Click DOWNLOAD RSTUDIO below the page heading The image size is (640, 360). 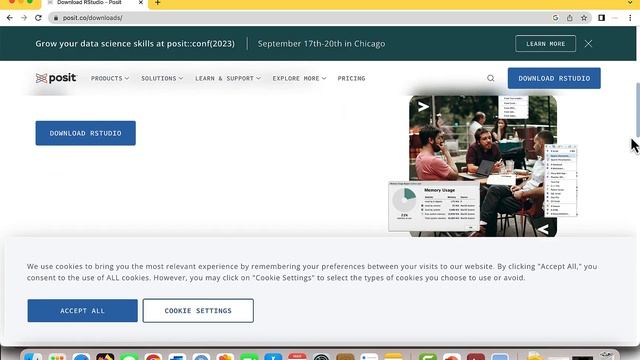[x=85, y=133]
